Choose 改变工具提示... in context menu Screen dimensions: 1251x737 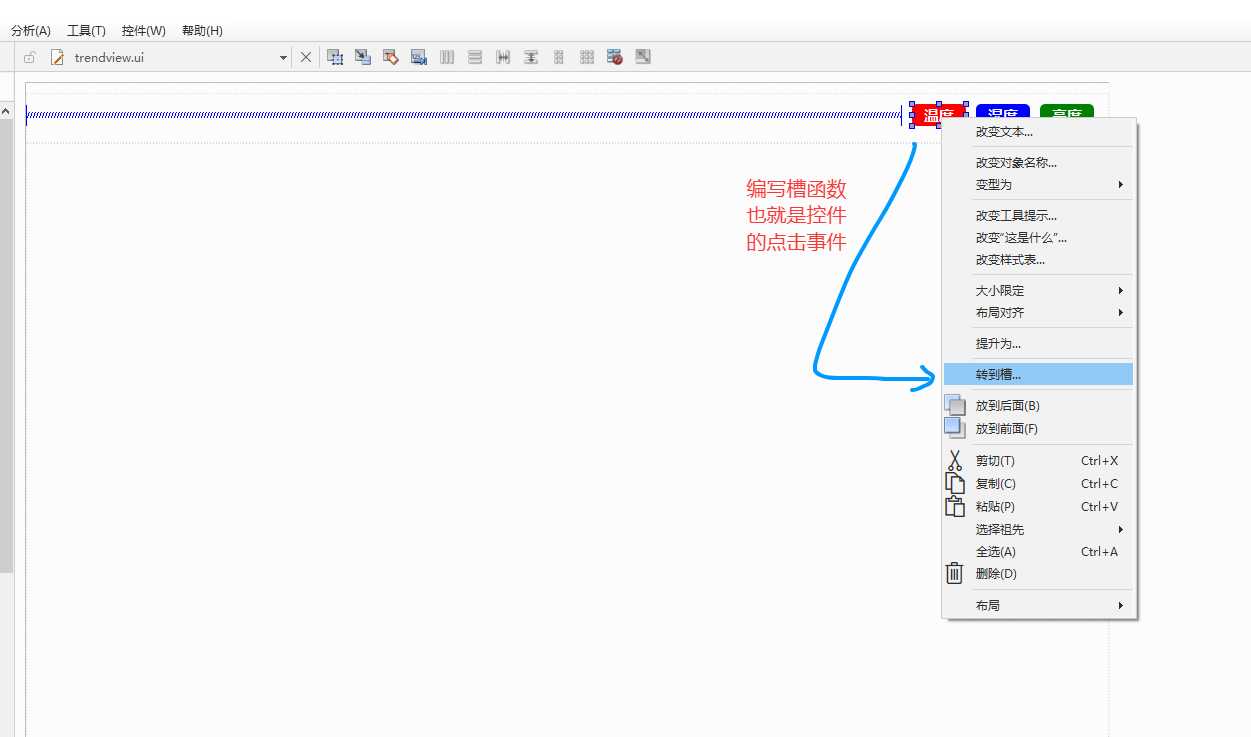(x=1039, y=215)
